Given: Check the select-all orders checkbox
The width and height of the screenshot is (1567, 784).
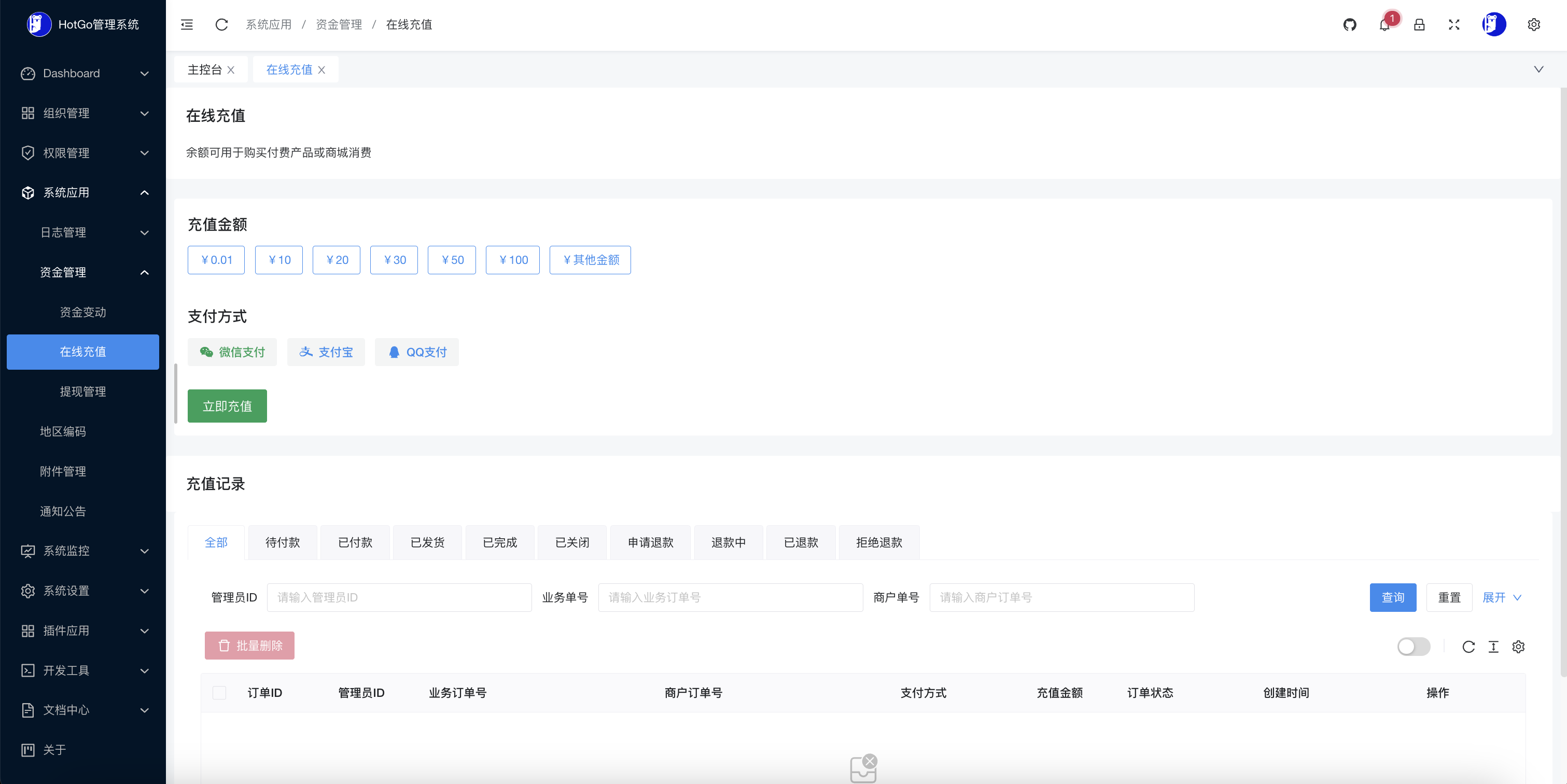Looking at the screenshot, I should pos(220,693).
